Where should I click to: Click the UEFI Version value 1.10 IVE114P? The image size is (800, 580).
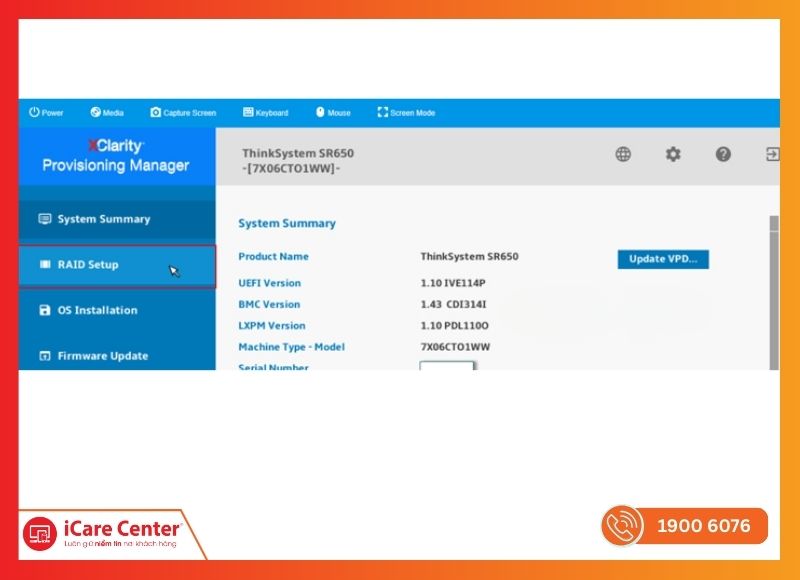coord(453,283)
